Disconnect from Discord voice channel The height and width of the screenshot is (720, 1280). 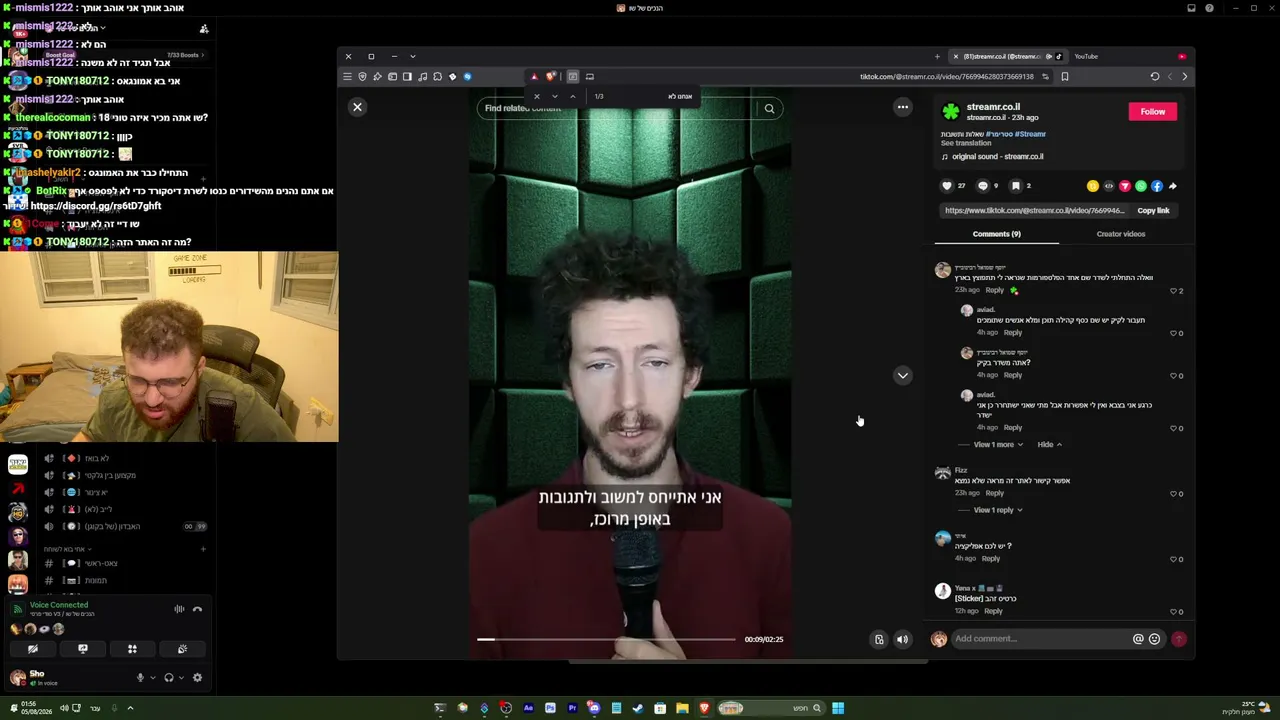coord(197,609)
